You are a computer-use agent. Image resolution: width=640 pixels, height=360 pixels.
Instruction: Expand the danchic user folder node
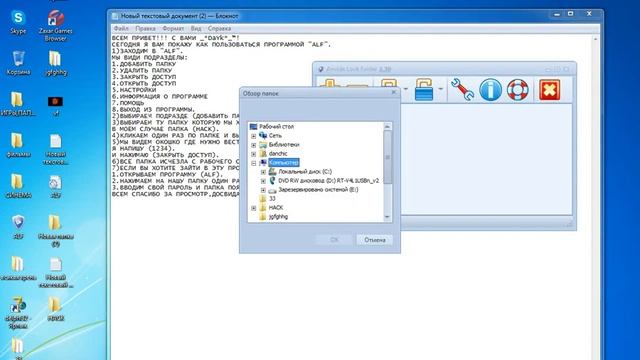coord(253,154)
